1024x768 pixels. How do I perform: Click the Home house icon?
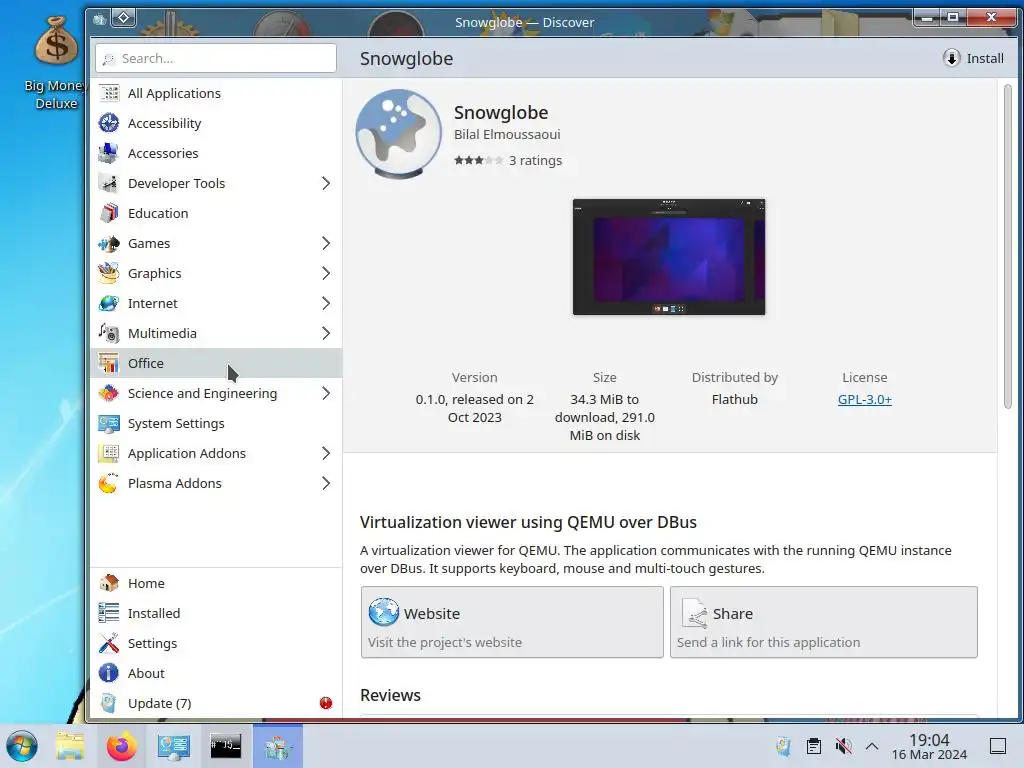pyautogui.click(x=109, y=583)
